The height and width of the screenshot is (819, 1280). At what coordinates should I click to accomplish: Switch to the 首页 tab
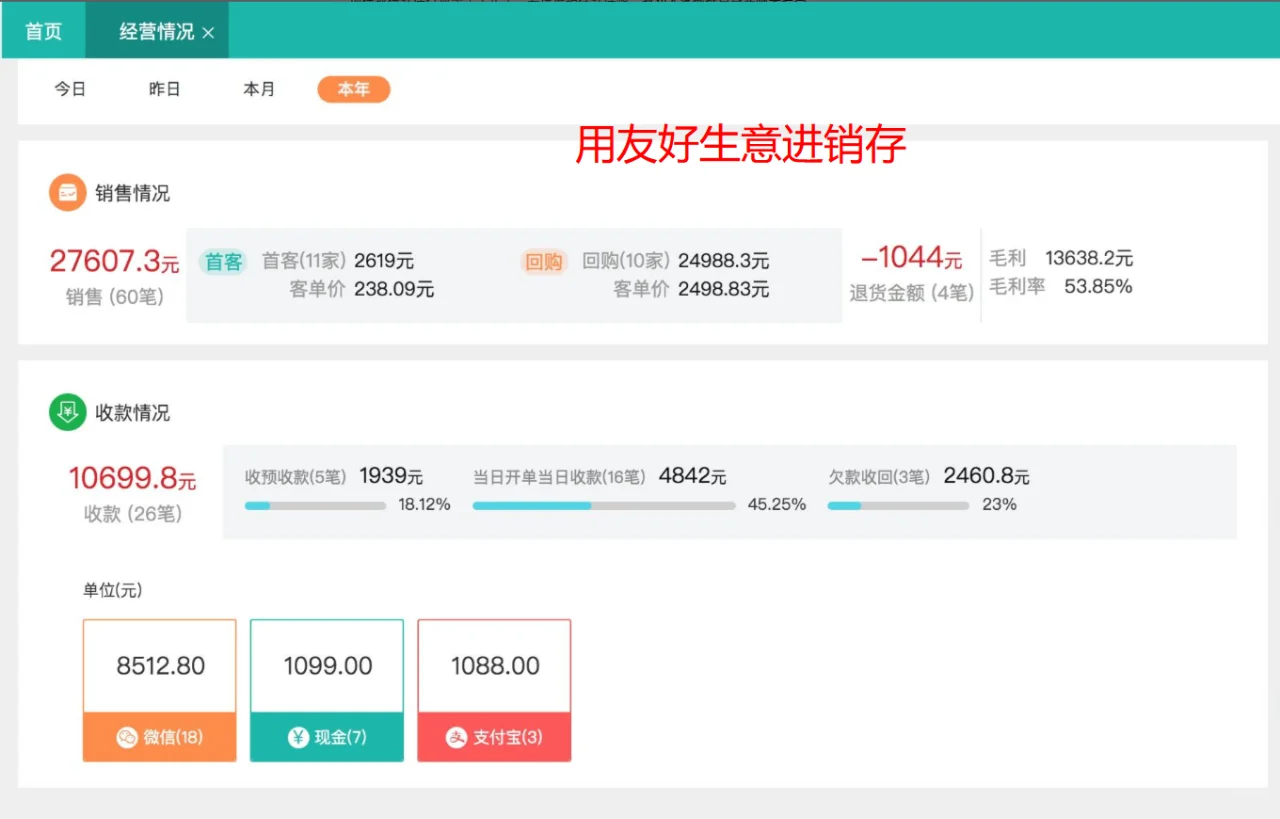point(41,30)
